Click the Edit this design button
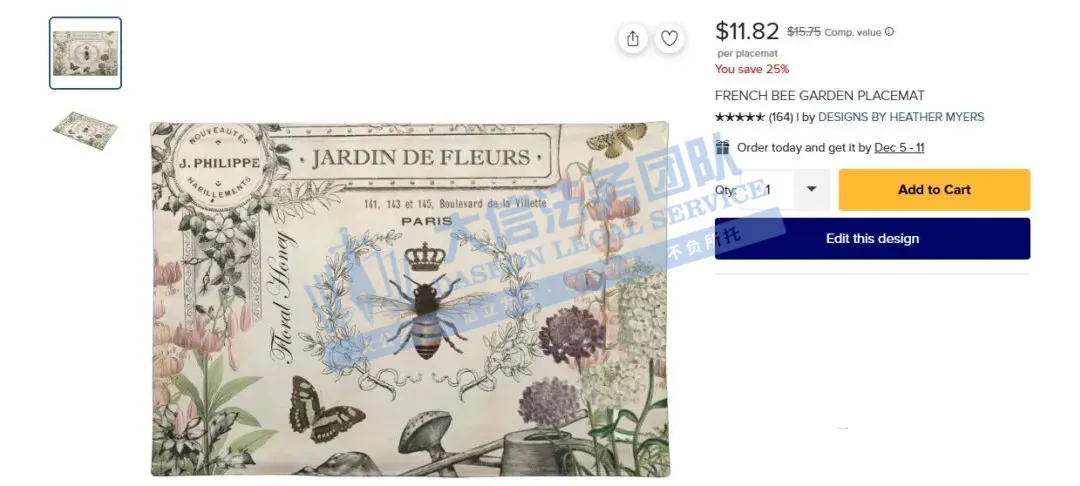 pyautogui.click(x=872, y=239)
